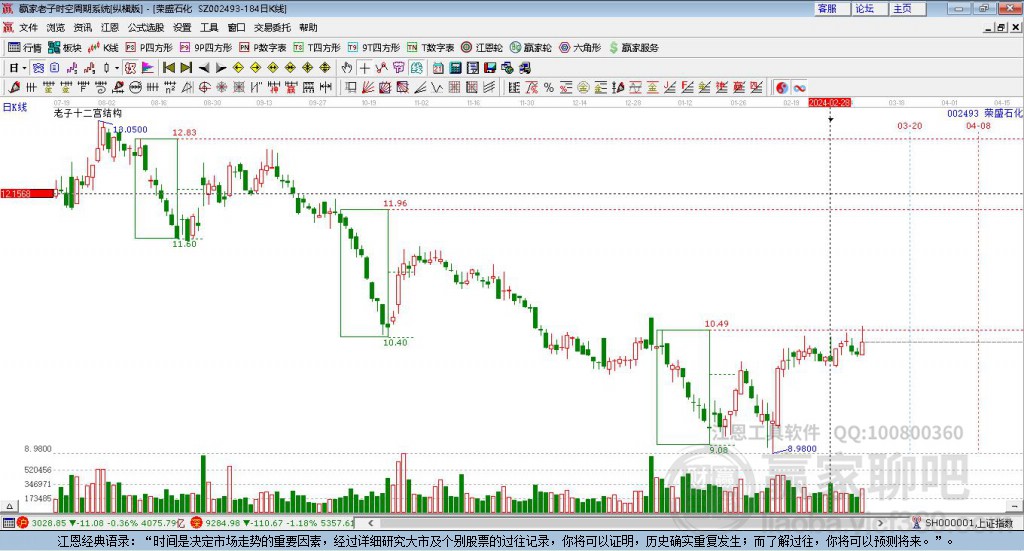The width and height of the screenshot is (1024, 551).
Task: Open the 赢家轮 wheel tool
Action: [531, 48]
